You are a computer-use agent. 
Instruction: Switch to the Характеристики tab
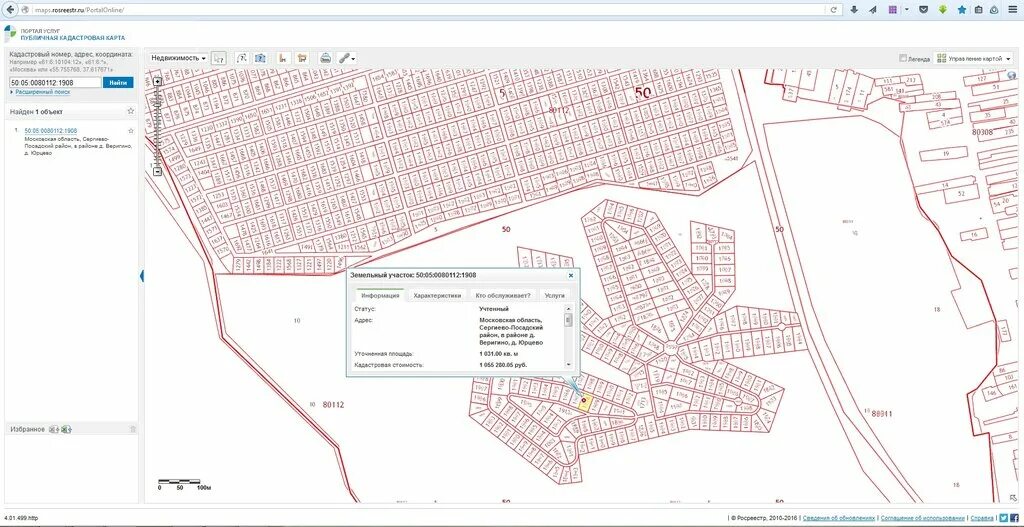(438, 295)
